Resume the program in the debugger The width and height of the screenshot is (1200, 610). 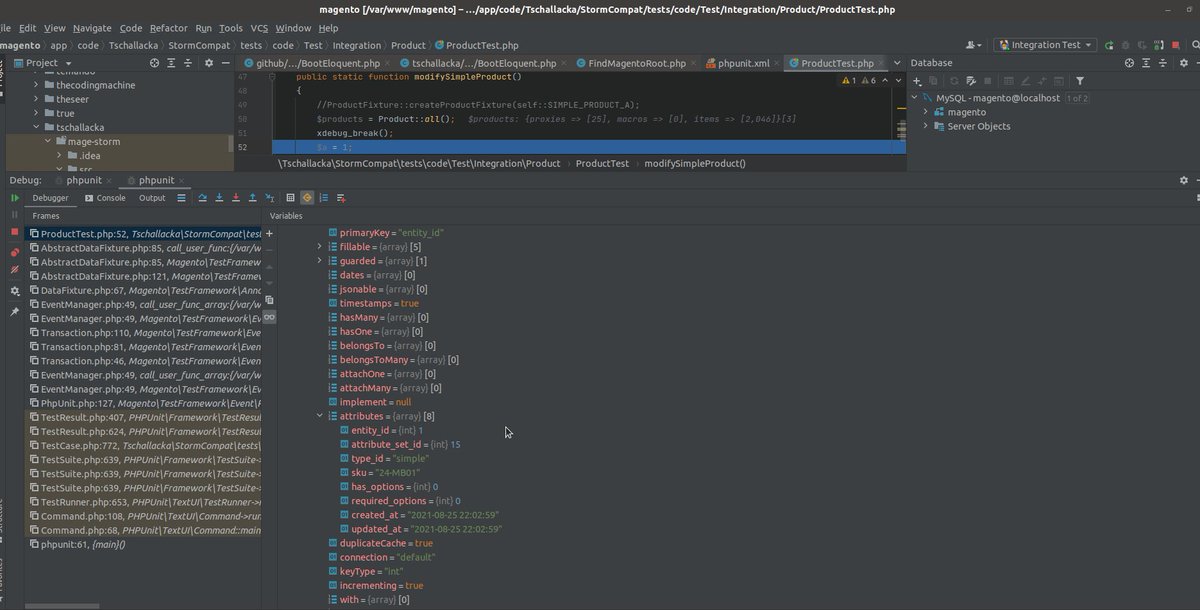click(15, 198)
